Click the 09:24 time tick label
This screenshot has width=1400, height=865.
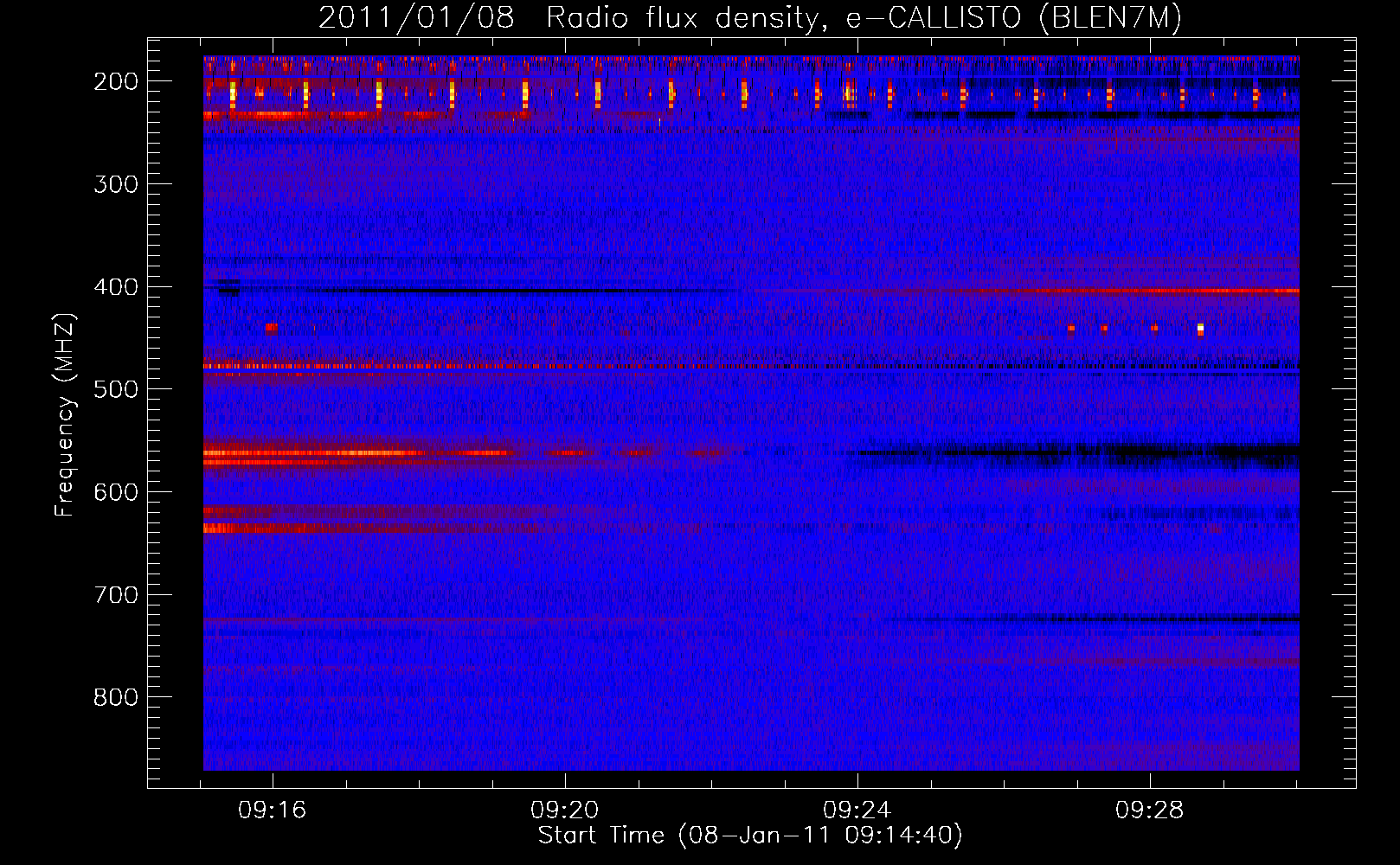(x=857, y=811)
